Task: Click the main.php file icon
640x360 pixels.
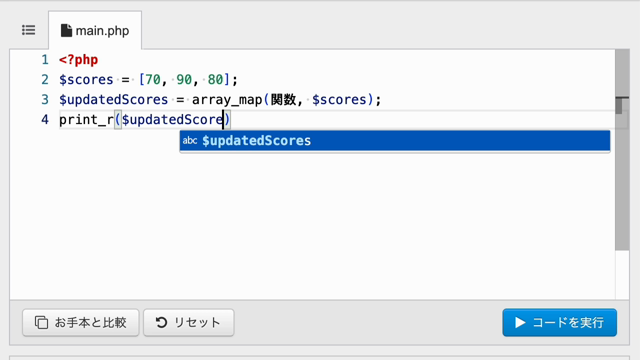Action: (x=66, y=31)
